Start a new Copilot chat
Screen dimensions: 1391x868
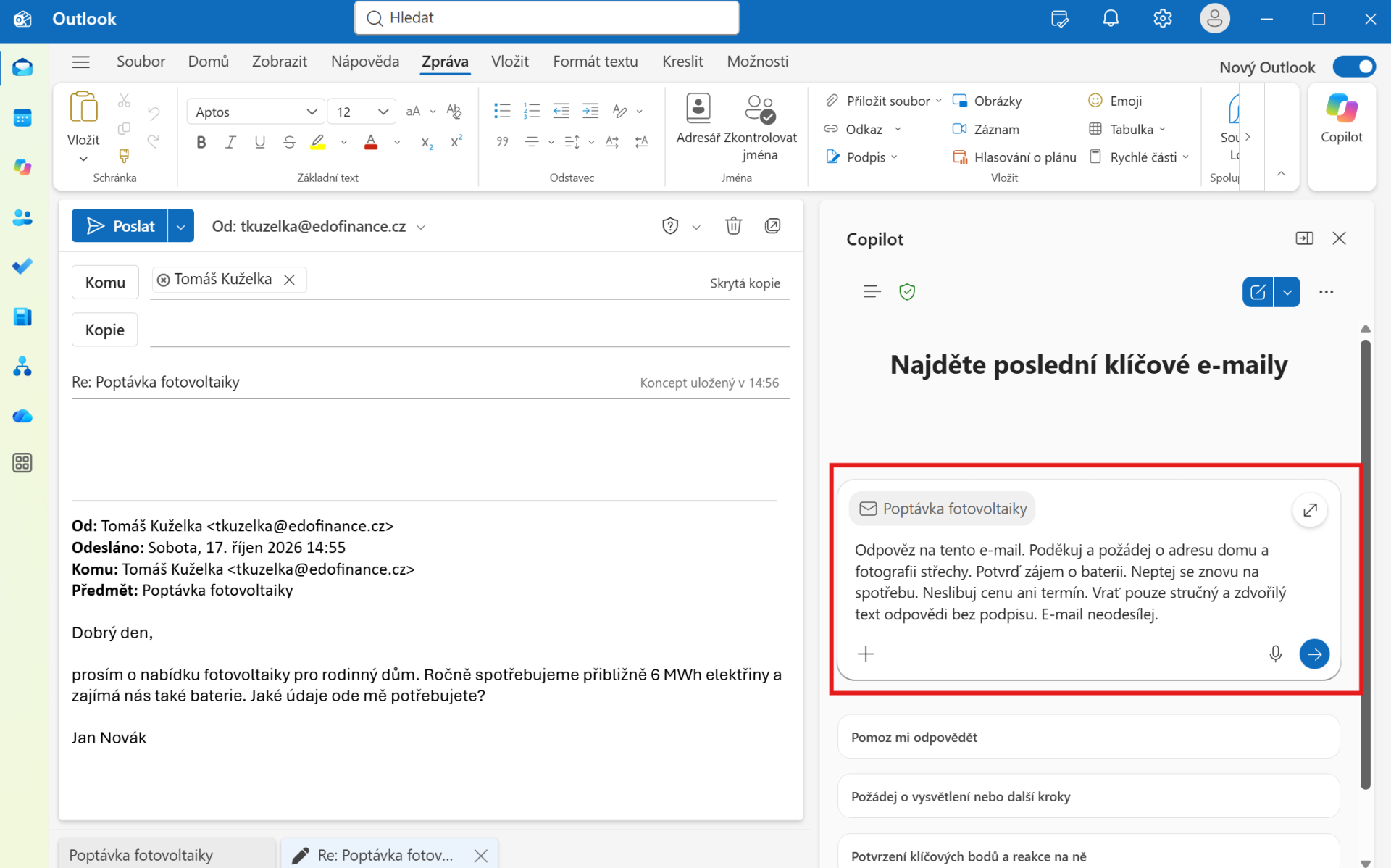point(1258,292)
